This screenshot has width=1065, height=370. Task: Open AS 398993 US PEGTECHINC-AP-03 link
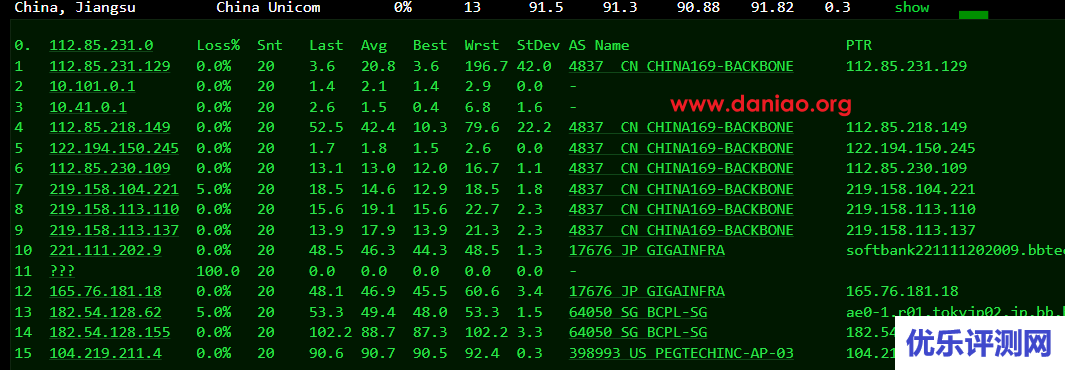click(x=681, y=353)
